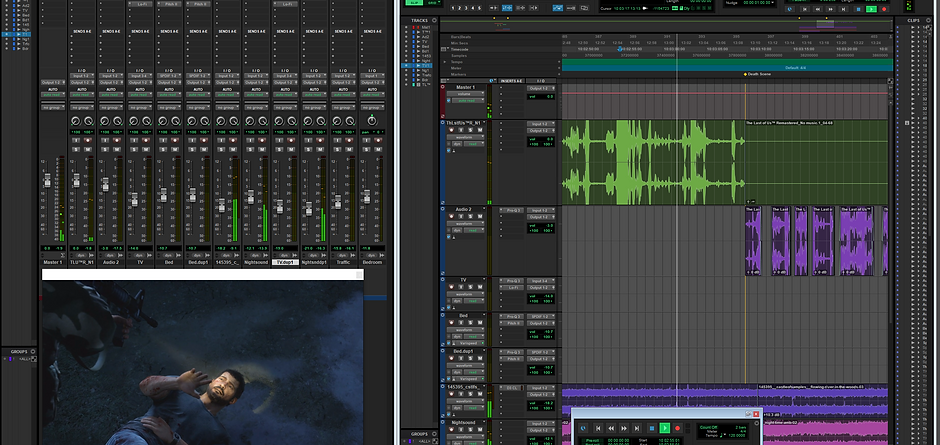Click the Bedroom channel pan knob

point(372,120)
